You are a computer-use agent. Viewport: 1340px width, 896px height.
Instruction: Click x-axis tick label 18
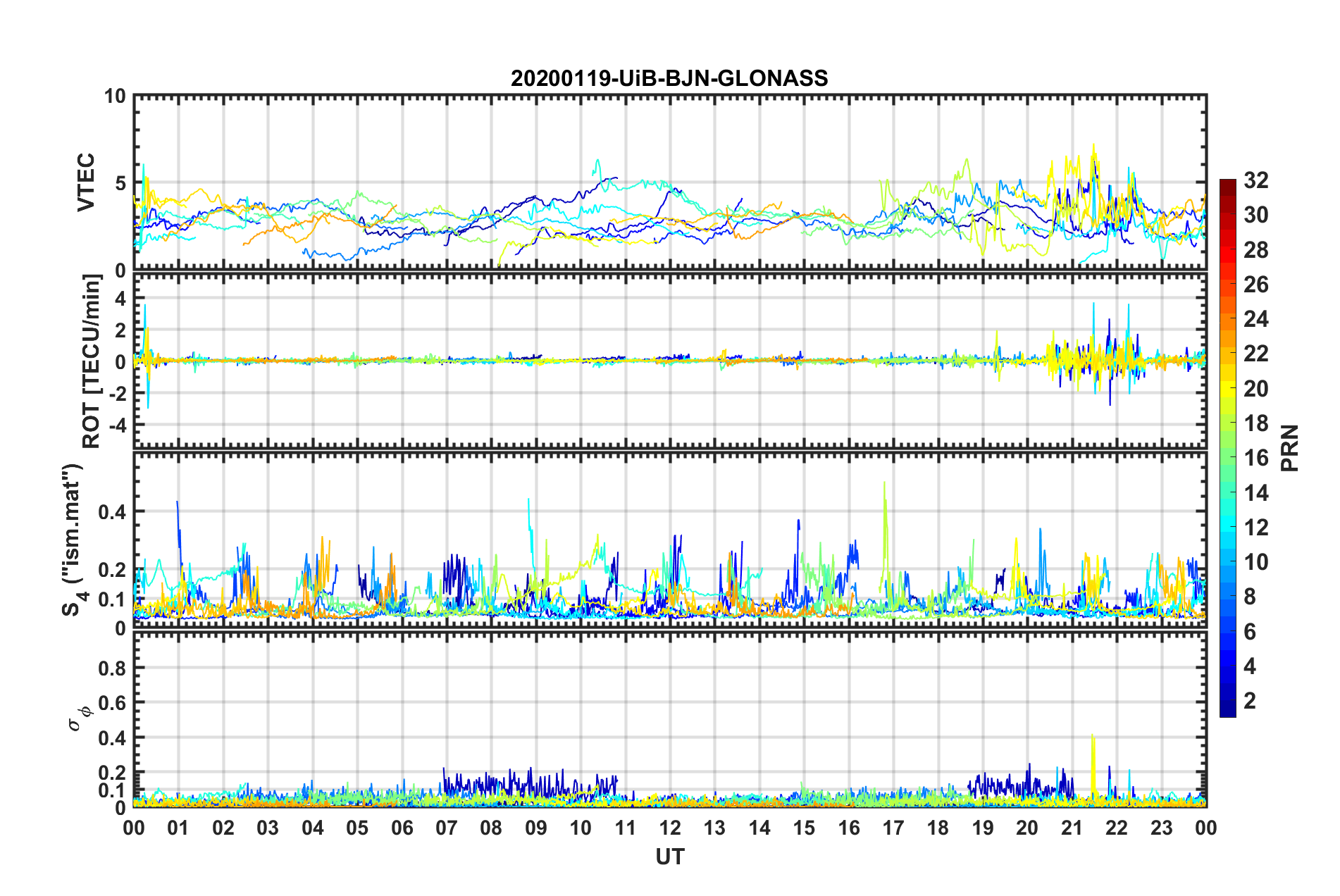[938, 828]
